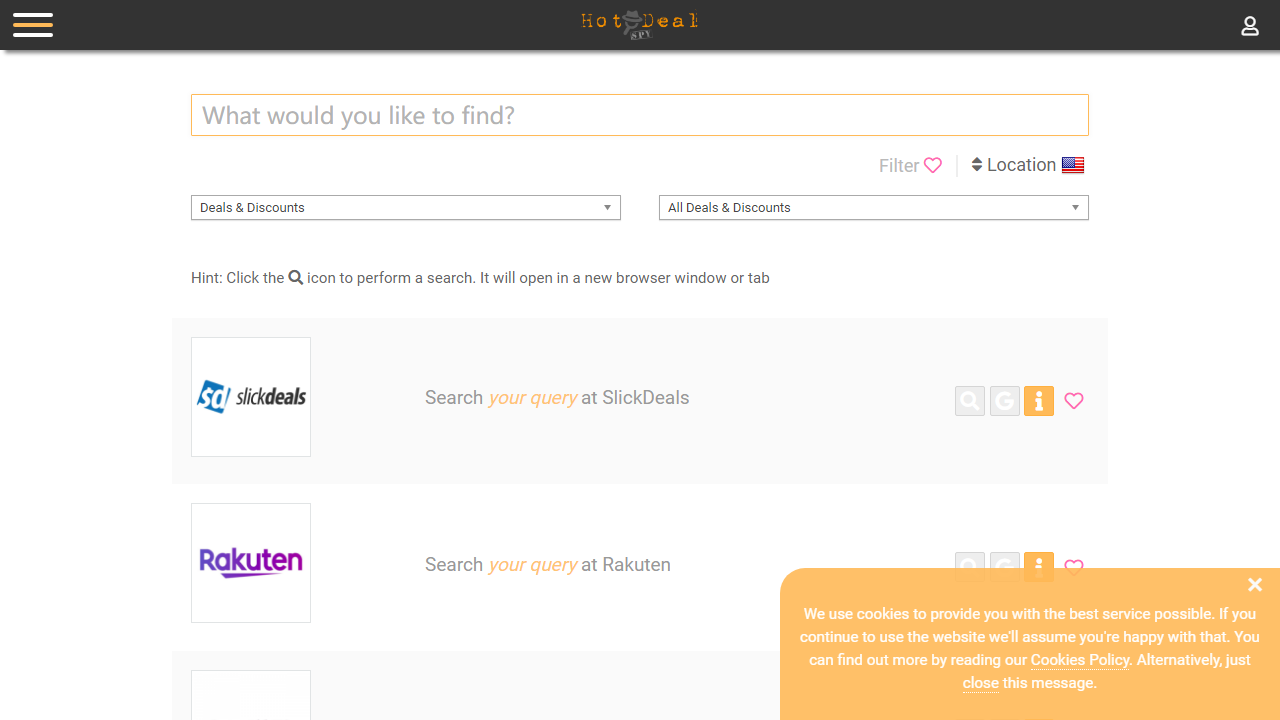1280x720 pixels.
Task: Expand the Deals & Discounts category dropdown
Action: coord(405,208)
